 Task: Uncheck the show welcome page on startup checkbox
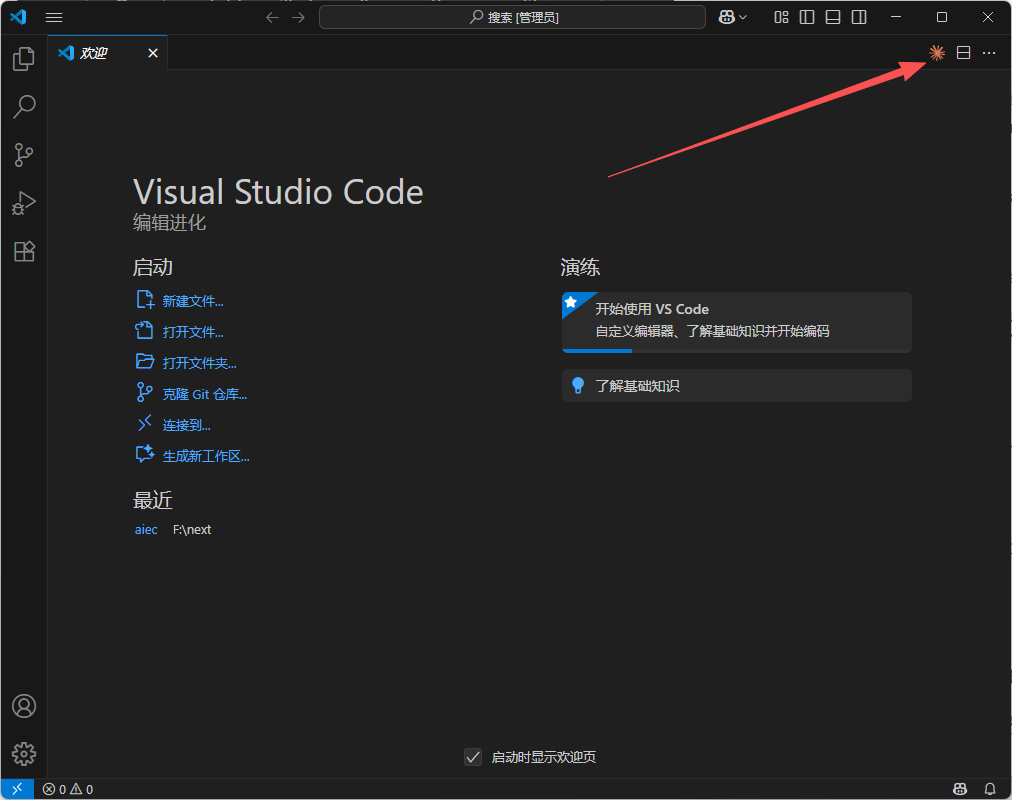coord(474,757)
